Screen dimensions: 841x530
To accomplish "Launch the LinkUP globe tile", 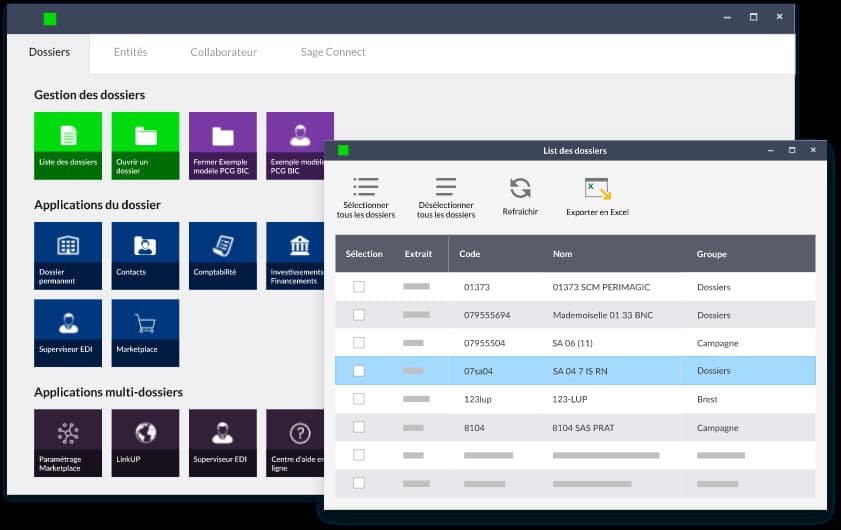I will pyautogui.click(x=145, y=442).
